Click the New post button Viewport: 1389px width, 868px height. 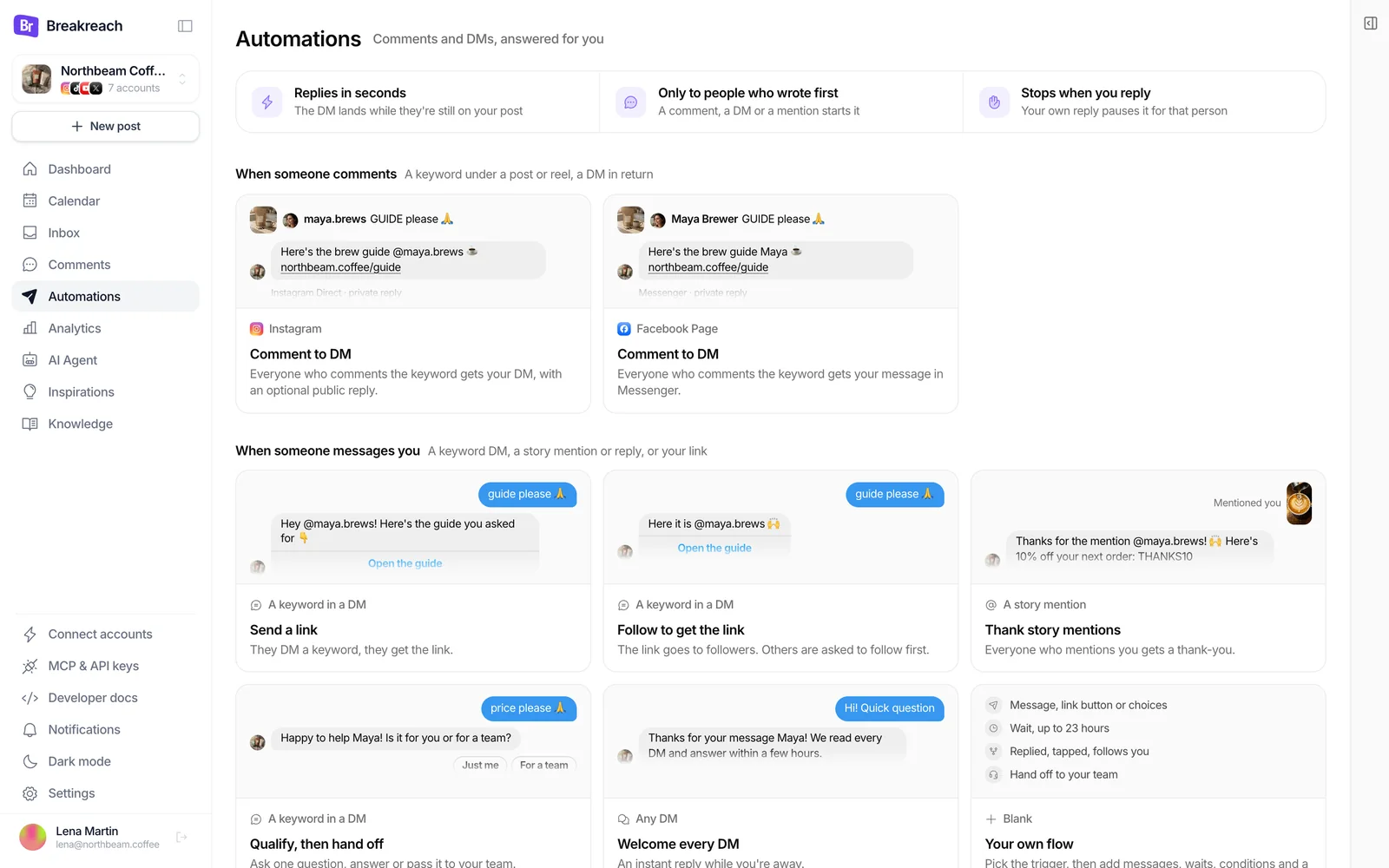click(106, 126)
